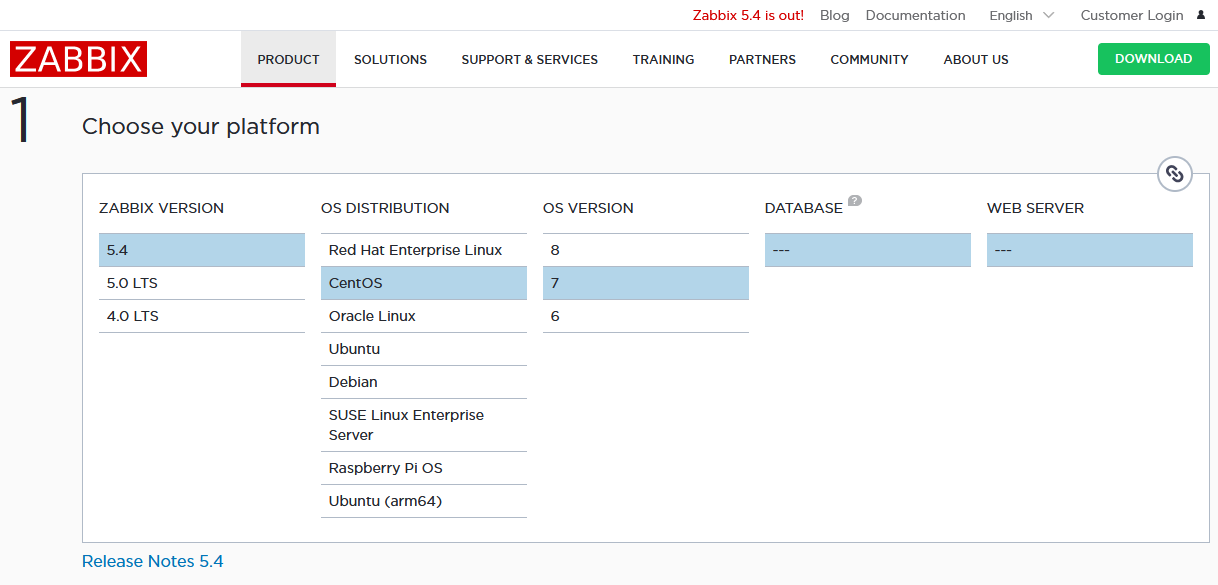Click the Customer Login user icon
1218x585 pixels.
point(1201,15)
